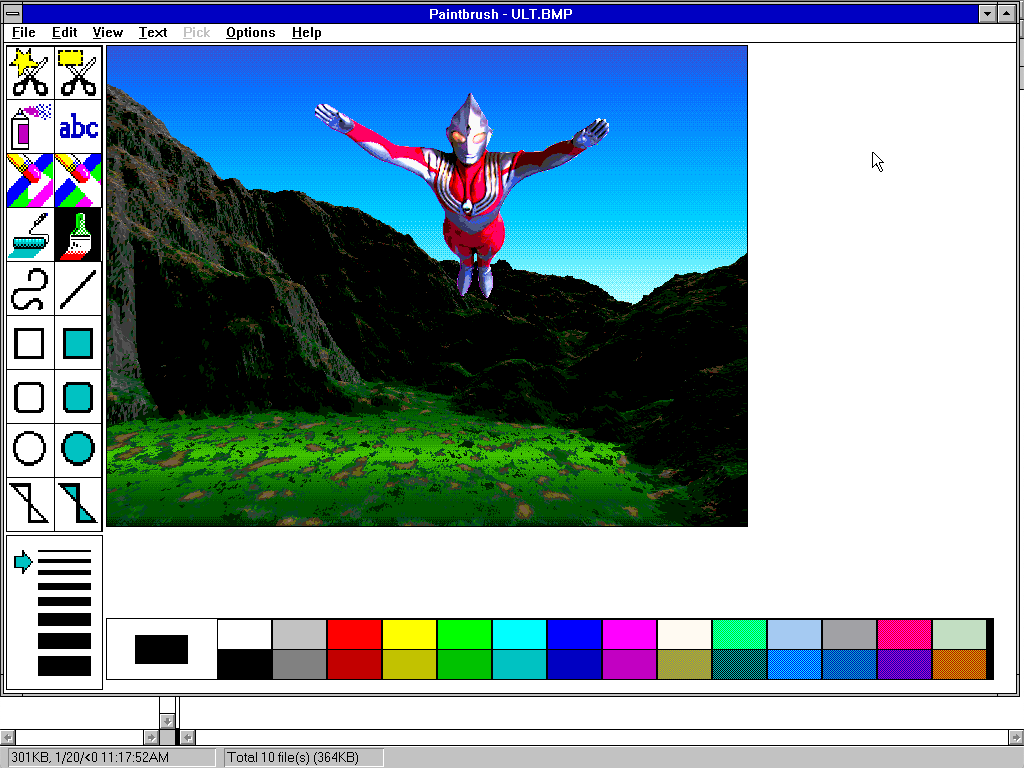The image size is (1024, 768).
Task: Select the empty Box tool
Action: click(x=30, y=344)
